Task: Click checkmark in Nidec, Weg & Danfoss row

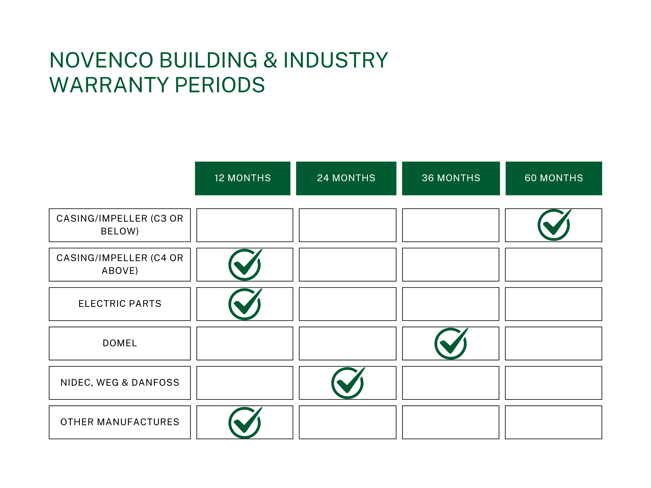Action: (x=348, y=383)
